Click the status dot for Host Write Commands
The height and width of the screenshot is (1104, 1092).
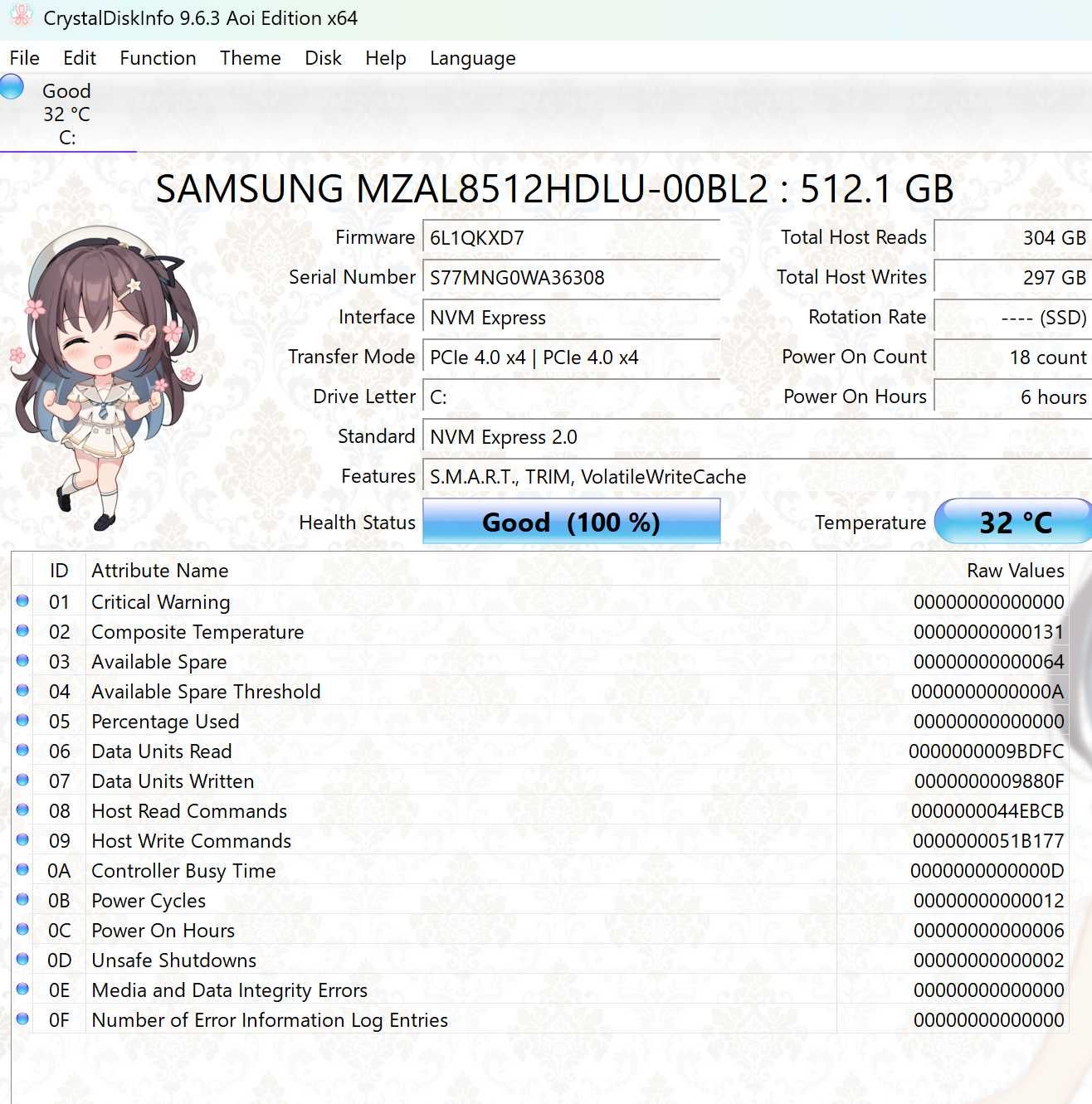(x=22, y=840)
